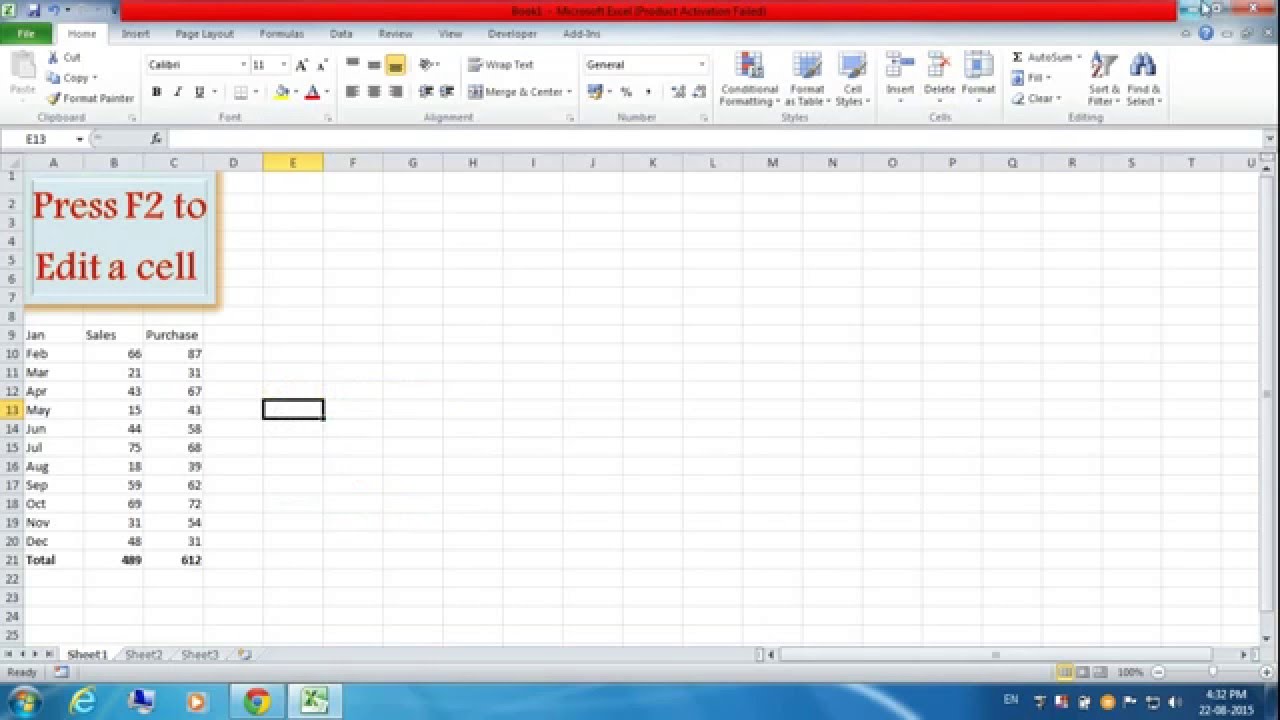1280x720 pixels.
Task: Align text to the right
Action: tap(396, 92)
